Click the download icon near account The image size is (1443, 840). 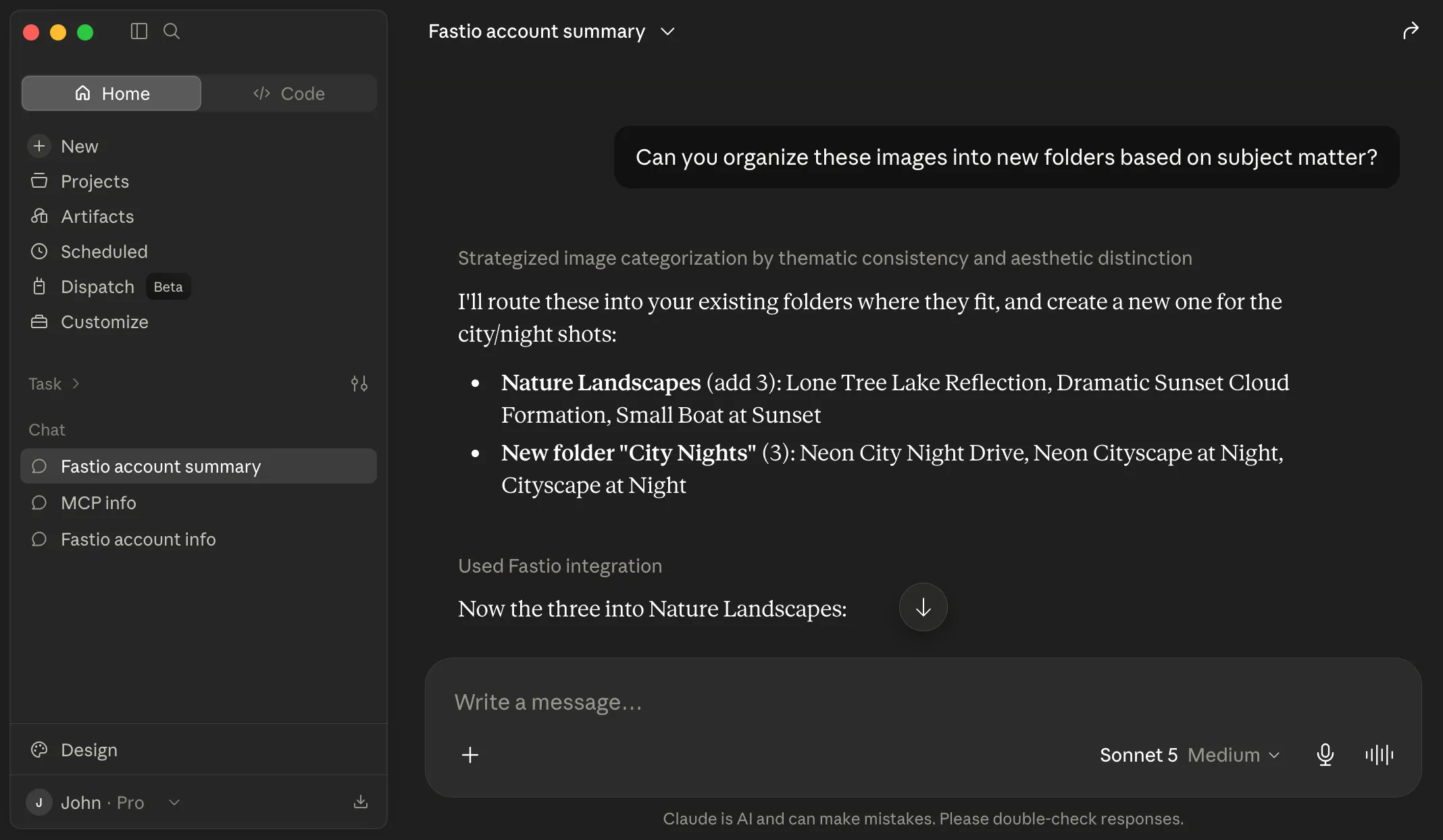(x=361, y=802)
